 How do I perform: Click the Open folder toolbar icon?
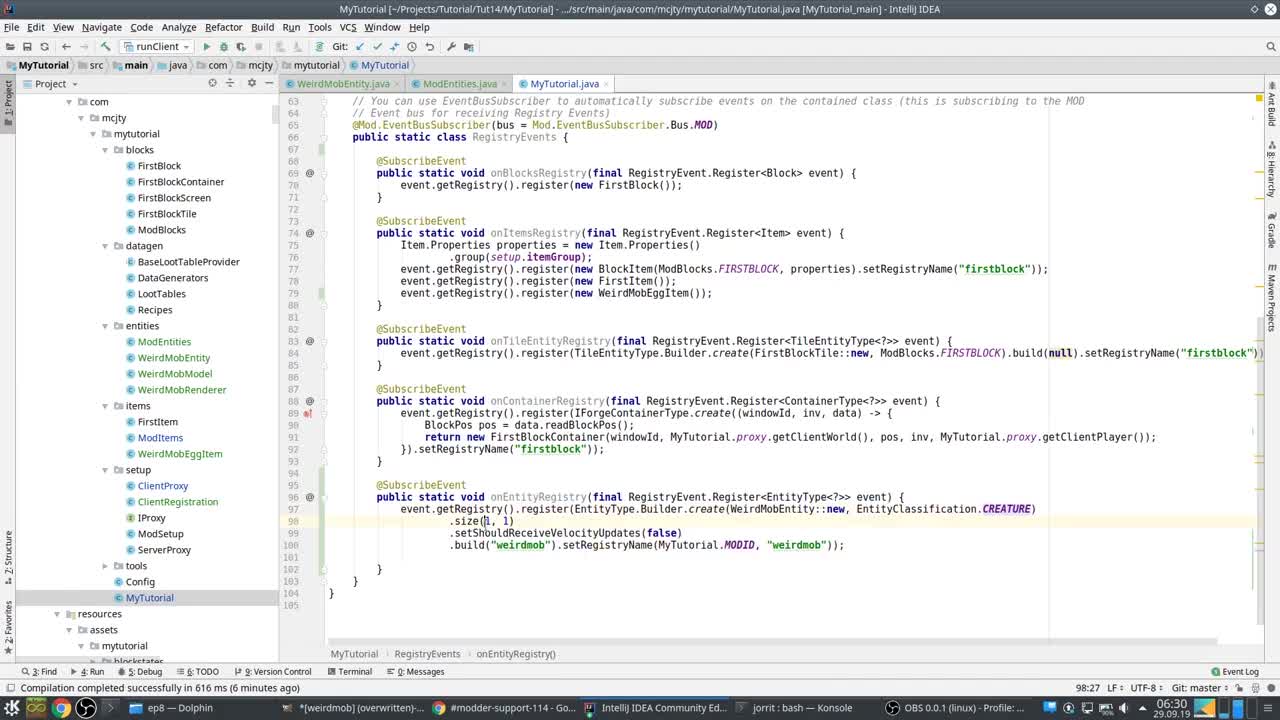coord(10,47)
